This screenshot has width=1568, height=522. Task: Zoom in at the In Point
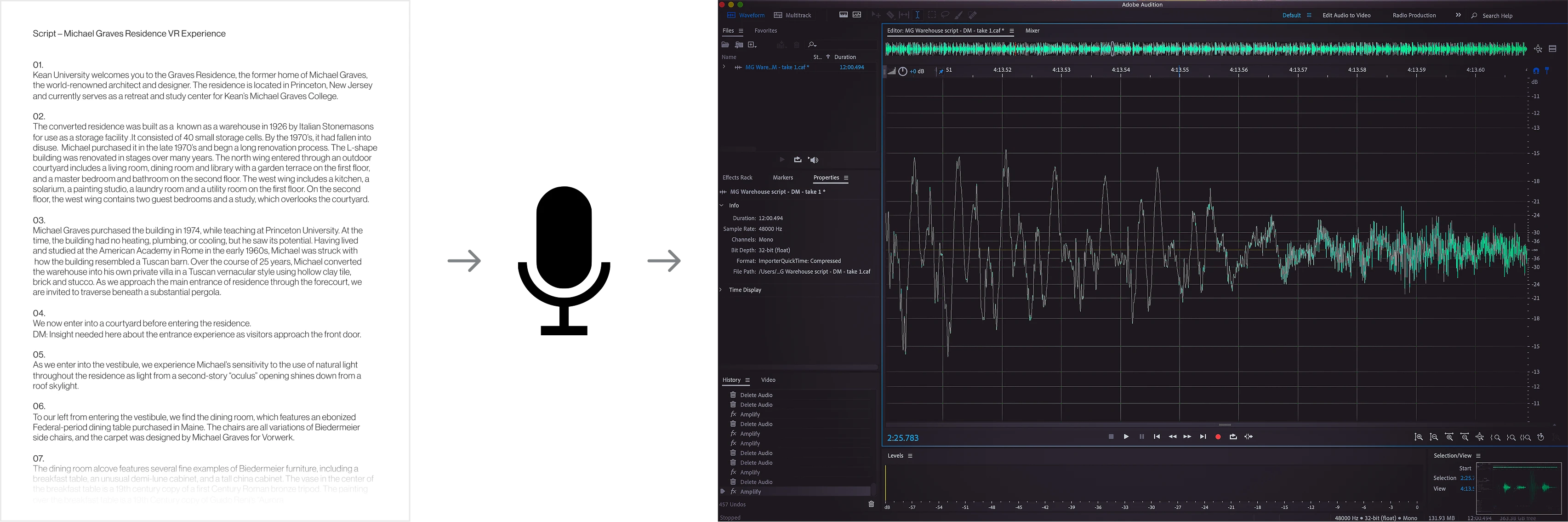coord(1495,437)
